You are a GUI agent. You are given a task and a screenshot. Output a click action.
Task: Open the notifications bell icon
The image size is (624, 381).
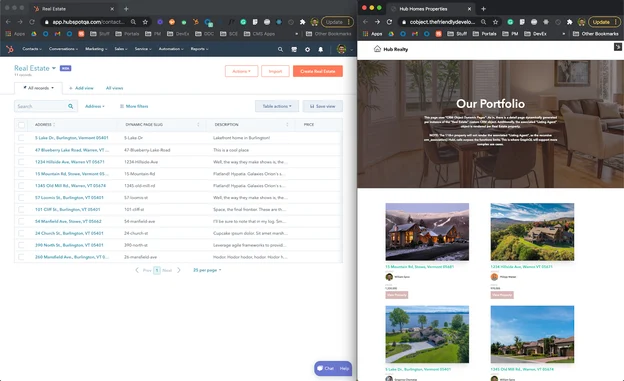tap(320, 49)
